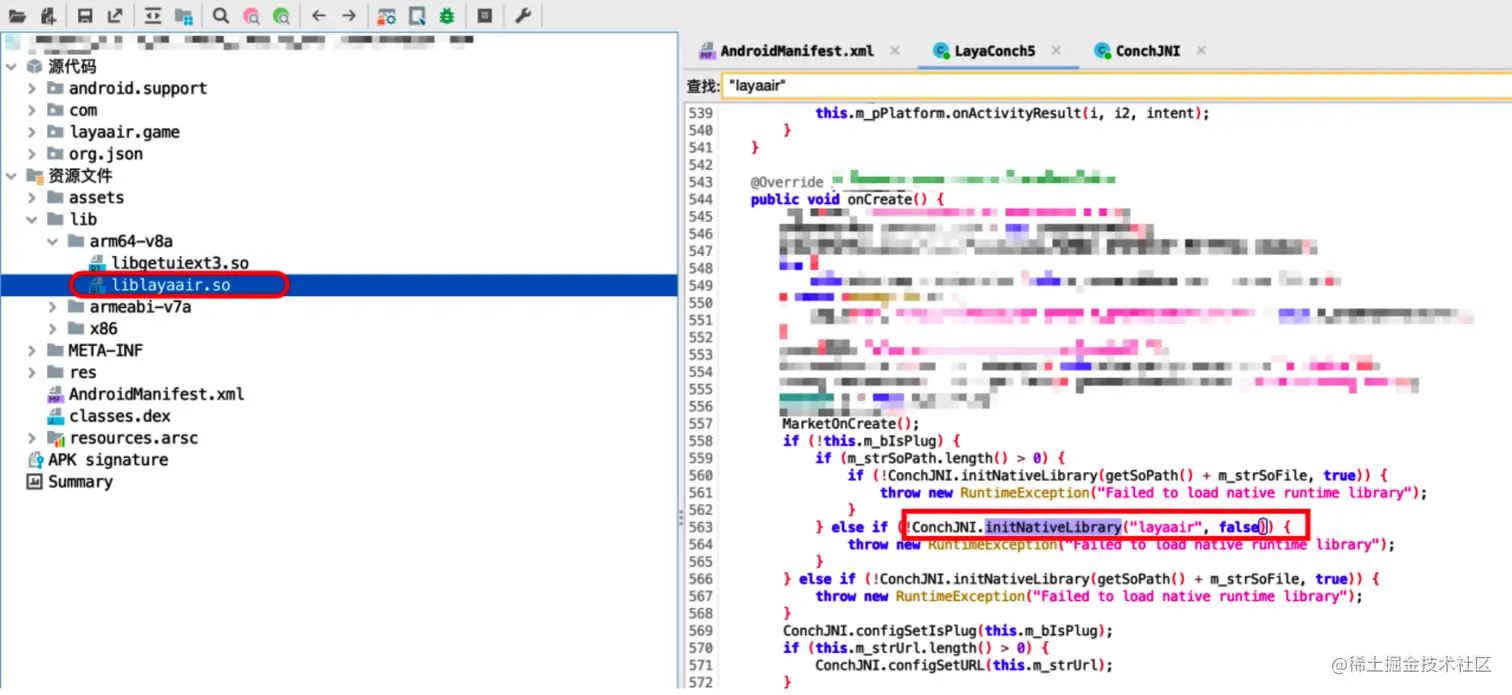Switch to the AndroidManifest.xml tab
The width and height of the screenshot is (1512, 695).
point(797,51)
